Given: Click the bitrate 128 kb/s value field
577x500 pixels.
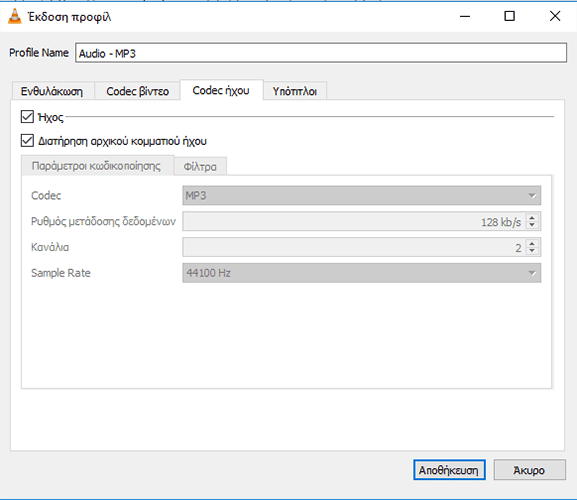Looking at the screenshot, I should [361, 221].
